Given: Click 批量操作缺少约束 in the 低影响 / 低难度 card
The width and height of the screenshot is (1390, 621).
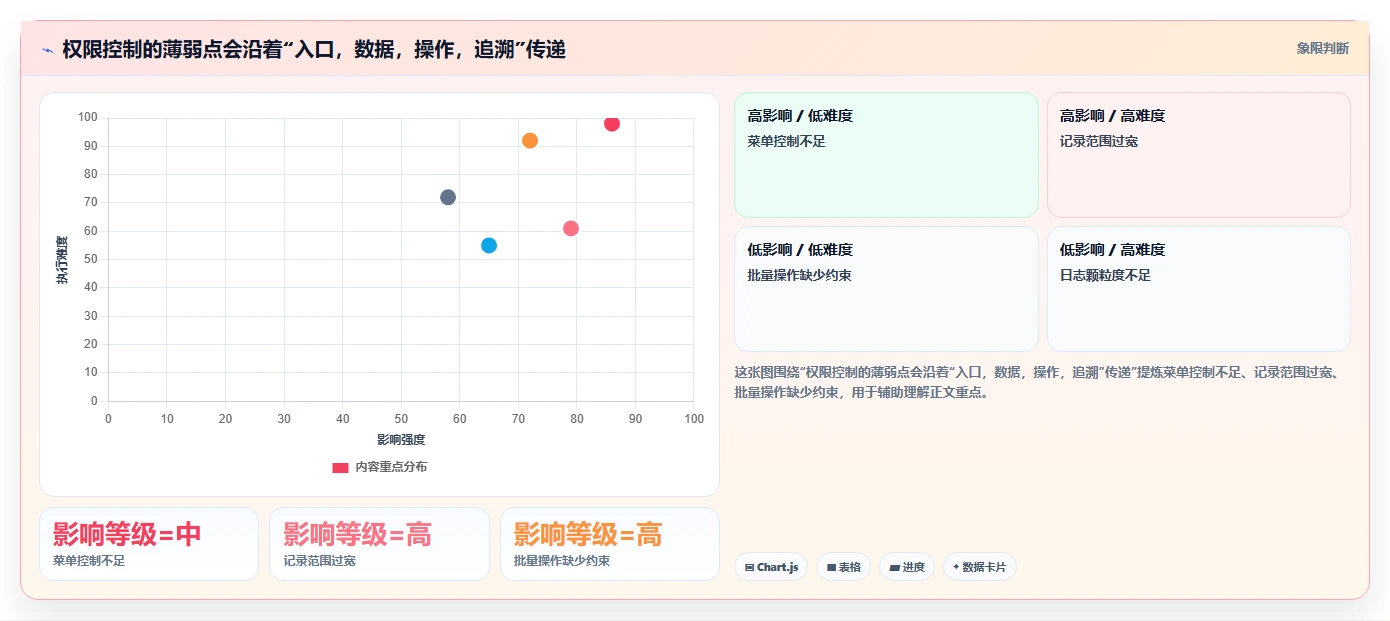Looking at the screenshot, I should [x=799, y=275].
